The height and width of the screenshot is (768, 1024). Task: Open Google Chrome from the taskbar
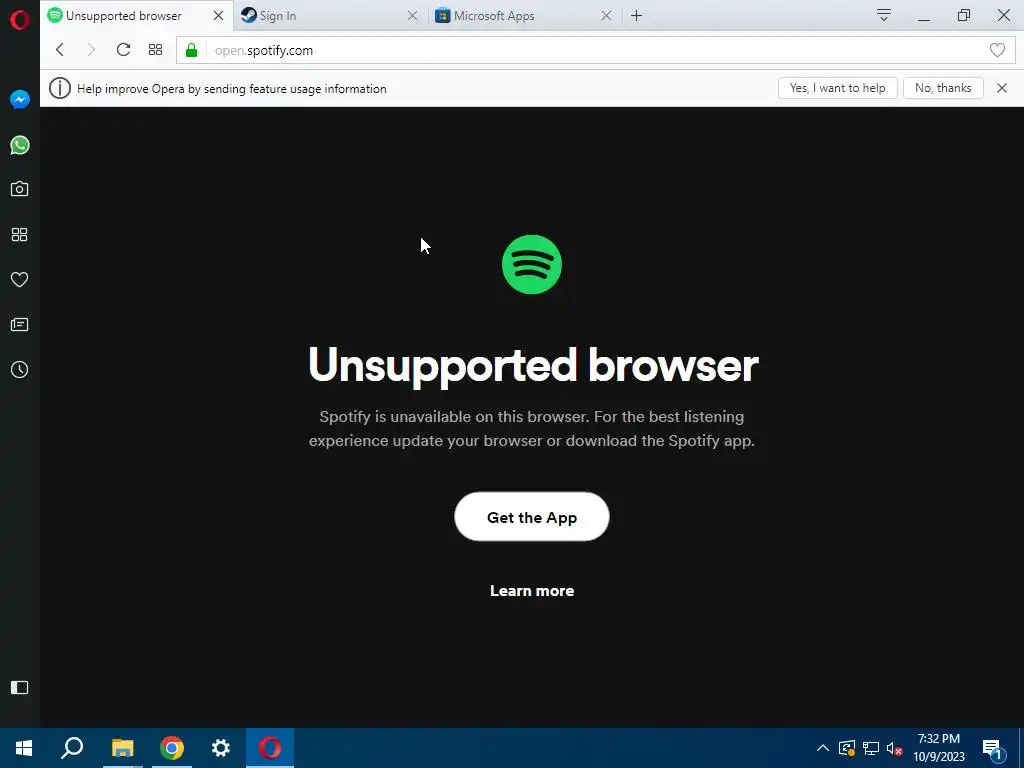click(172, 748)
